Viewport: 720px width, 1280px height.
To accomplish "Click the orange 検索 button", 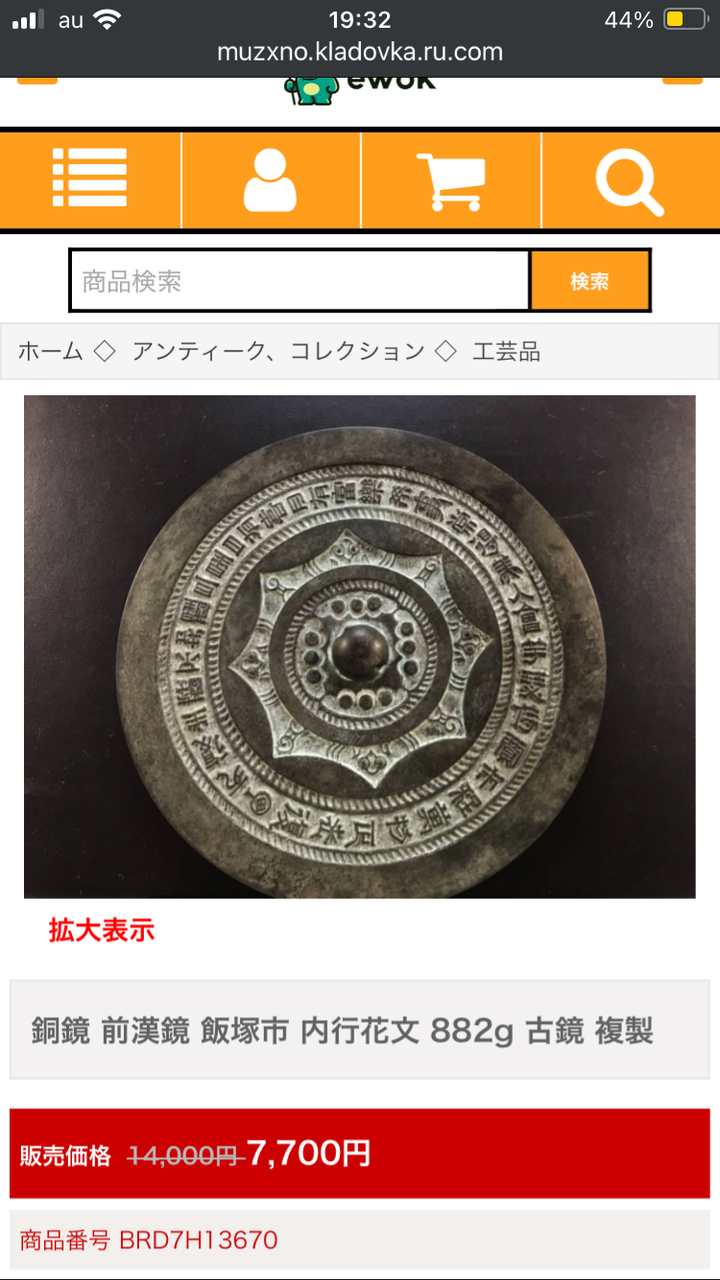I will tap(590, 281).
